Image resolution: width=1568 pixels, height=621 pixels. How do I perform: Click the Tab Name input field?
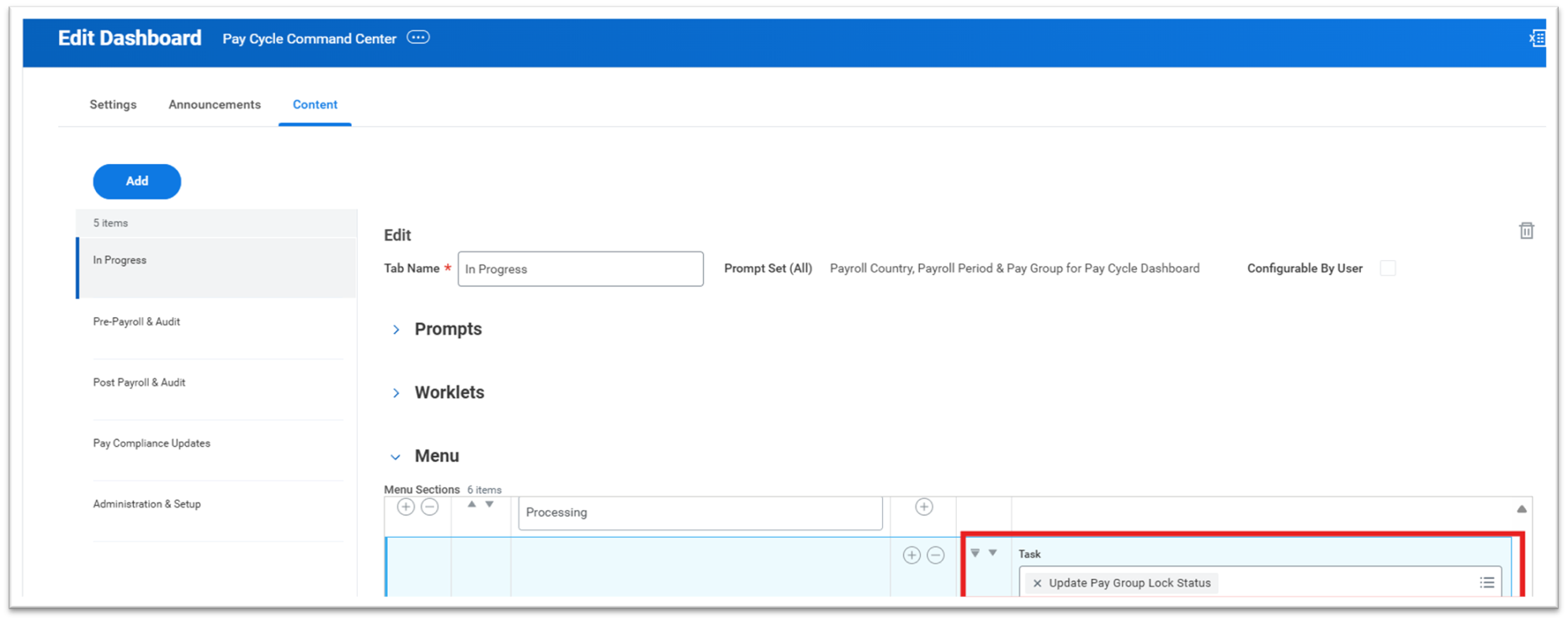(x=580, y=269)
